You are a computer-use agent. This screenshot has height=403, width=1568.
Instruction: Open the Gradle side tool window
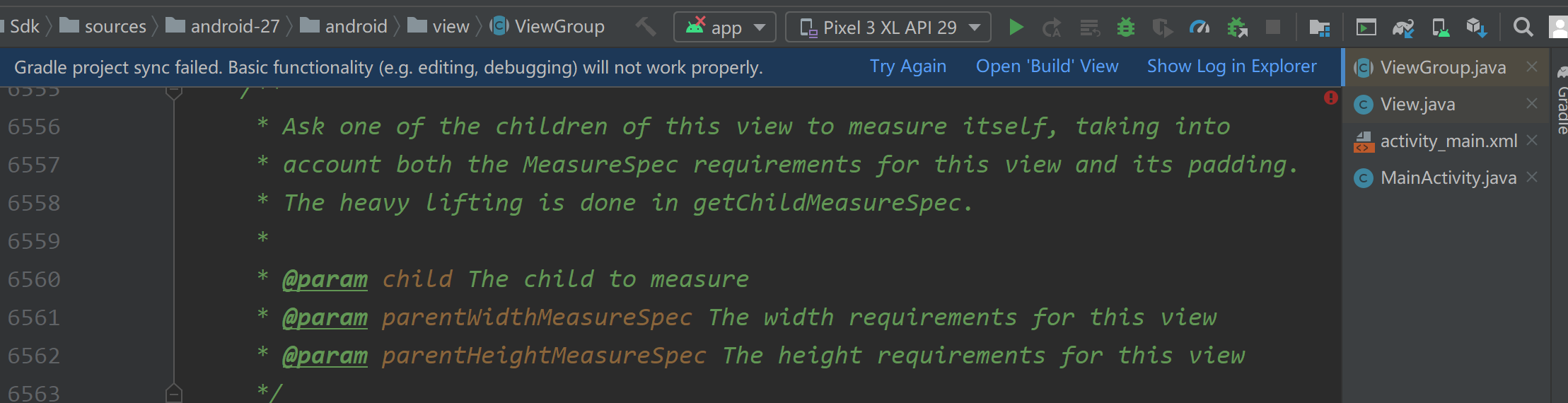coord(1562,100)
